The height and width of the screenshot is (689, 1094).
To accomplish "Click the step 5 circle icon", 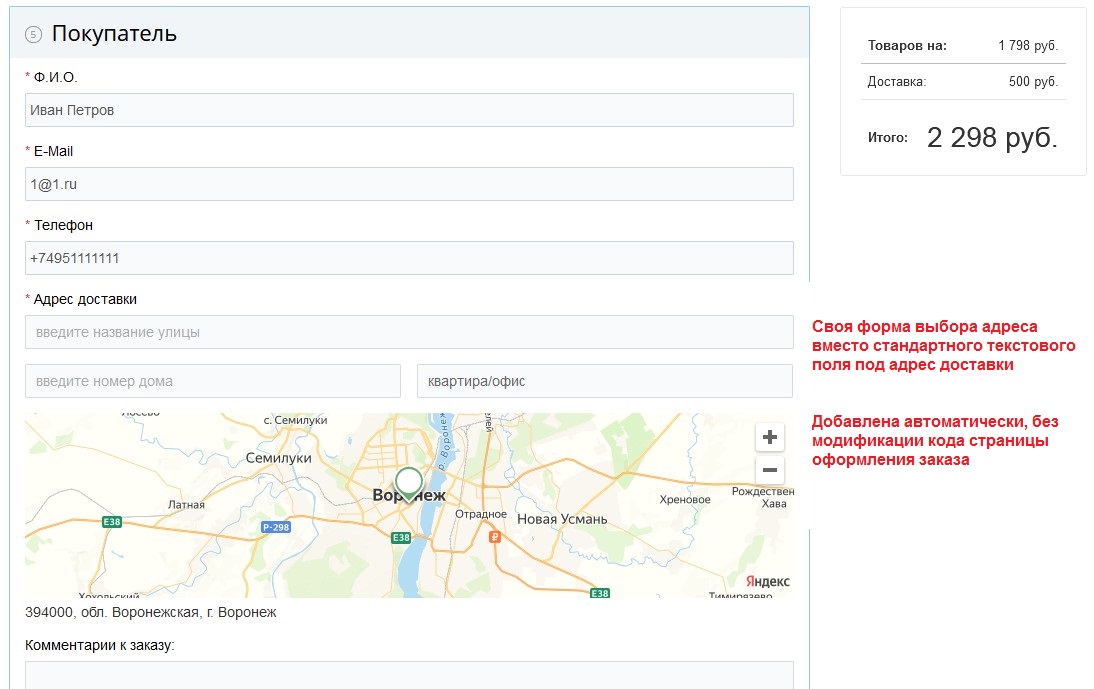I will [x=33, y=34].
